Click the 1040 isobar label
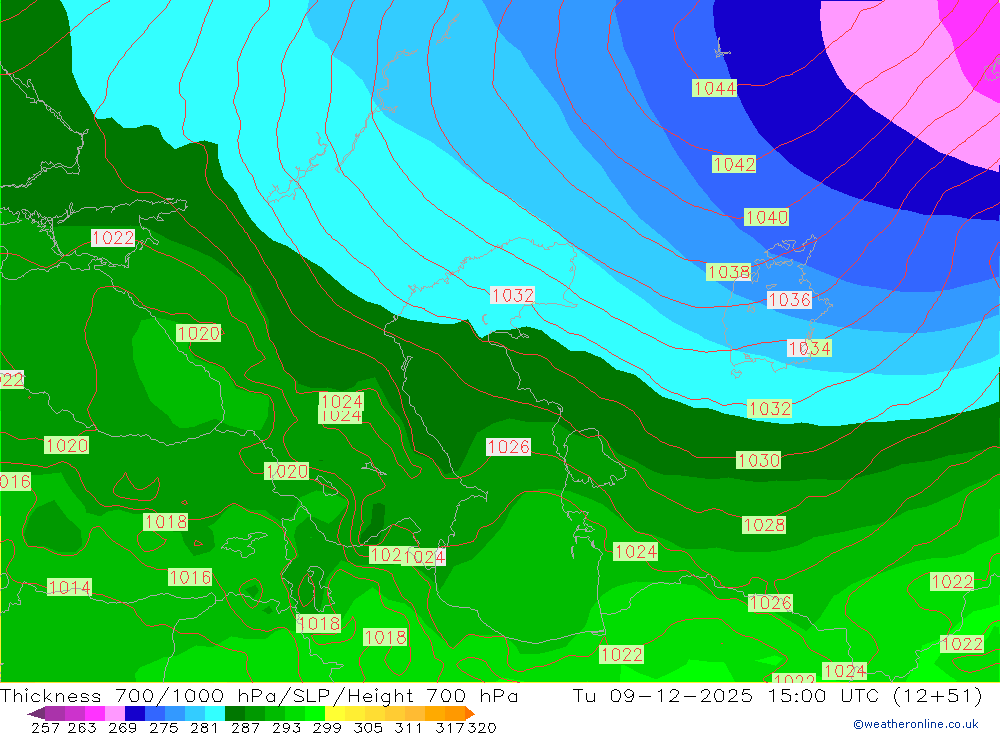 point(766,217)
